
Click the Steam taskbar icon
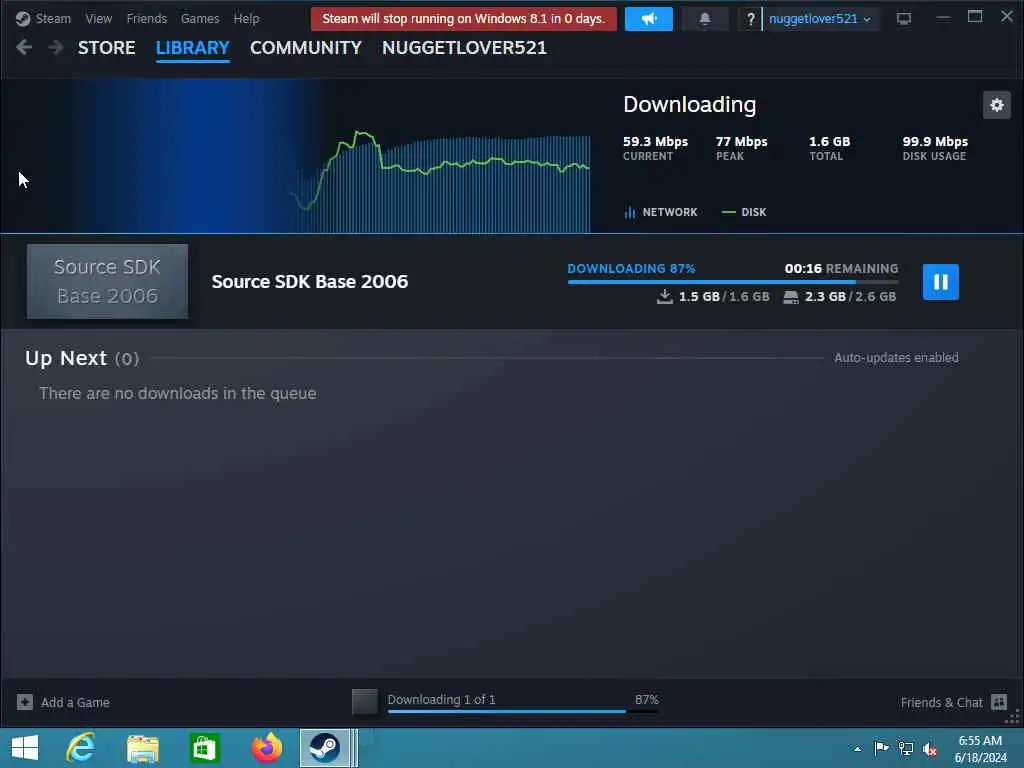tap(325, 748)
